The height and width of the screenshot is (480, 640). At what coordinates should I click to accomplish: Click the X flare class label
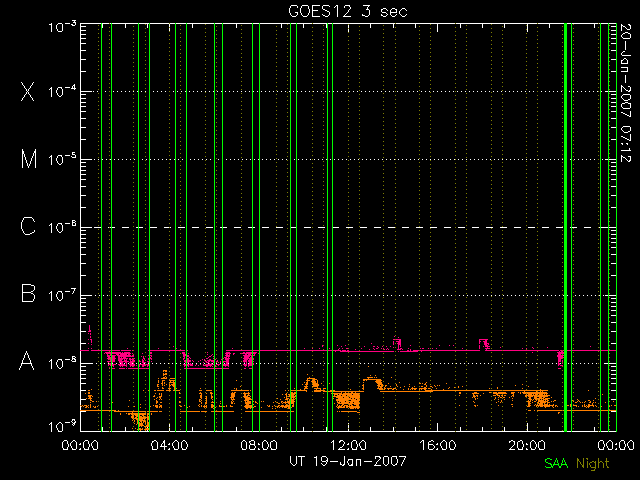[28, 91]
